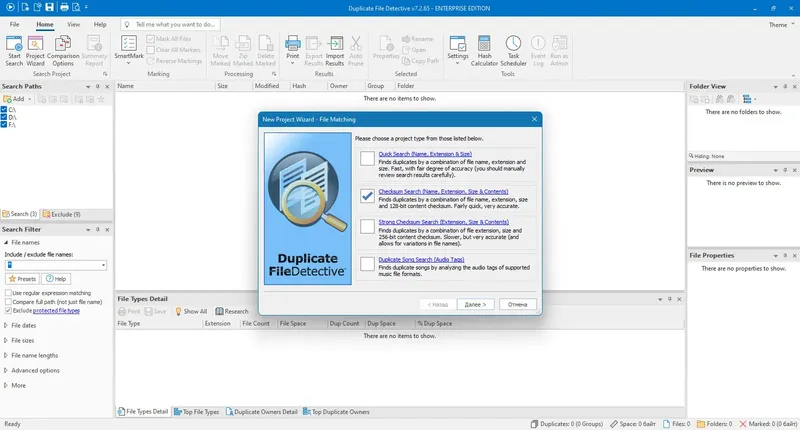
Task: Open the File menu
Action: 14,24
